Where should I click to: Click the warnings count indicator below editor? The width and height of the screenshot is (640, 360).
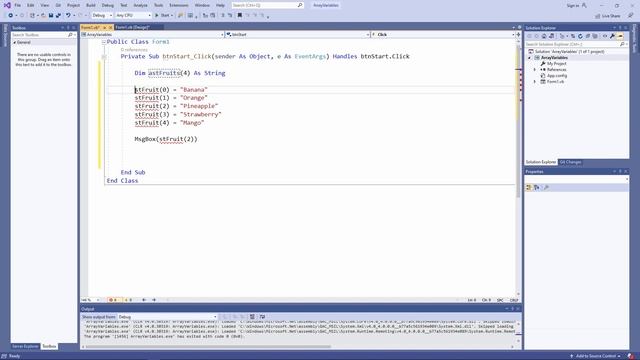(128, 300)
